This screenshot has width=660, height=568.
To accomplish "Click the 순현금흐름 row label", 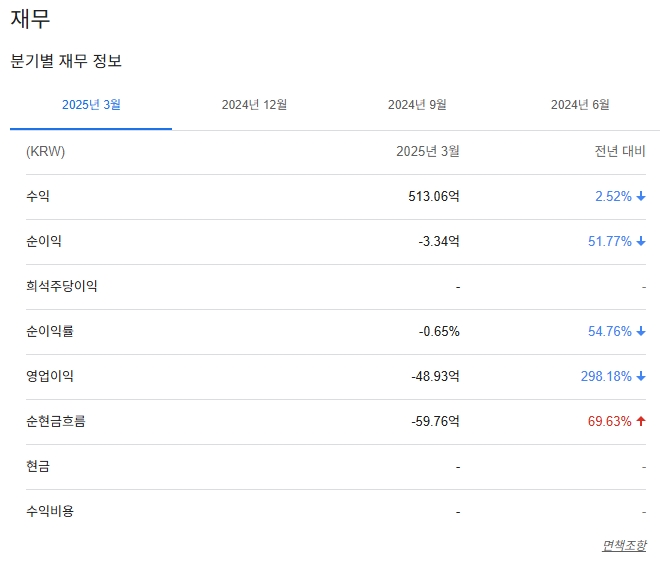I will pos(56,422).
